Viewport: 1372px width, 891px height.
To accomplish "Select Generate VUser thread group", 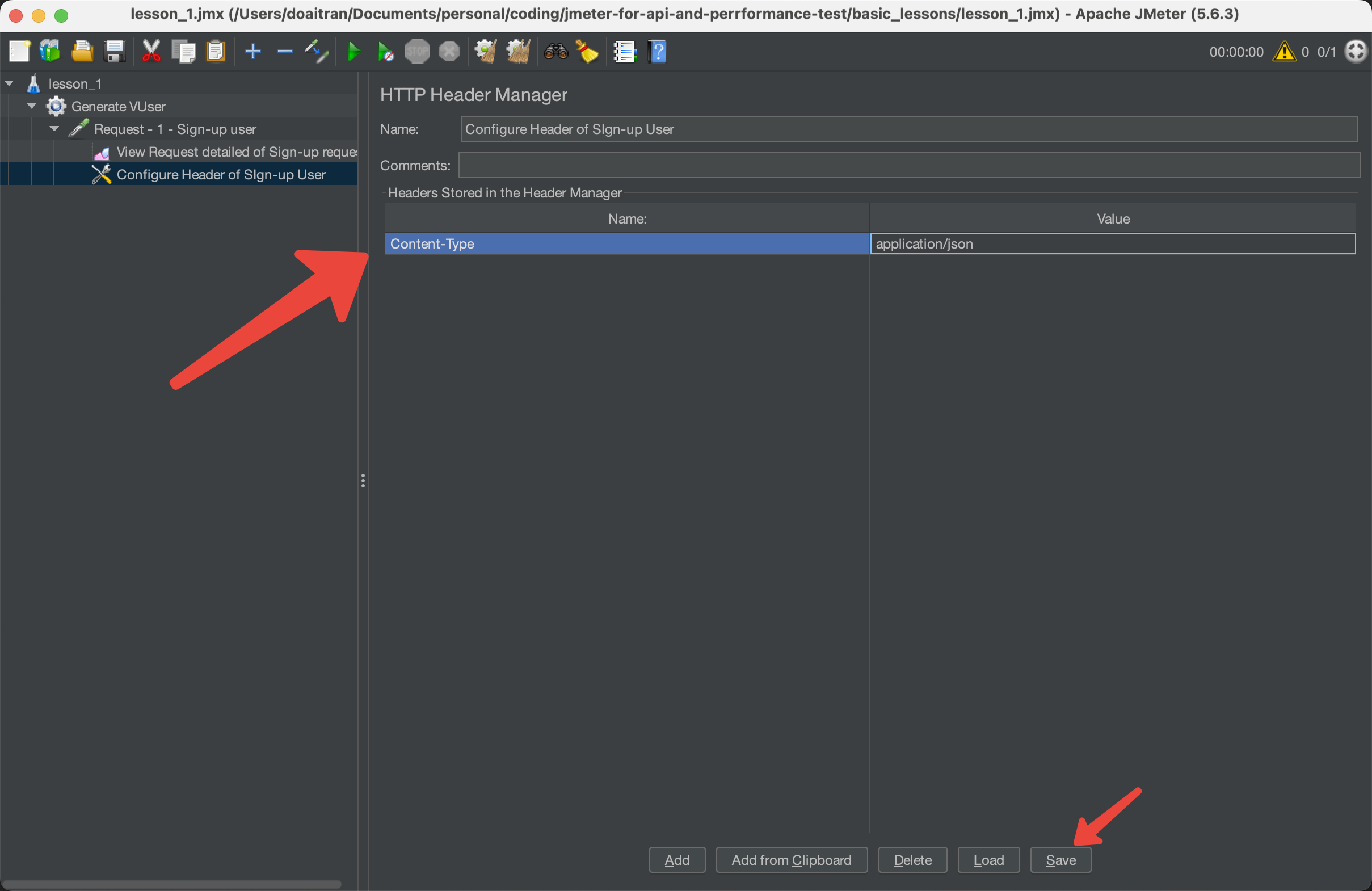I will pyautogui.click(x=118, y=106).
